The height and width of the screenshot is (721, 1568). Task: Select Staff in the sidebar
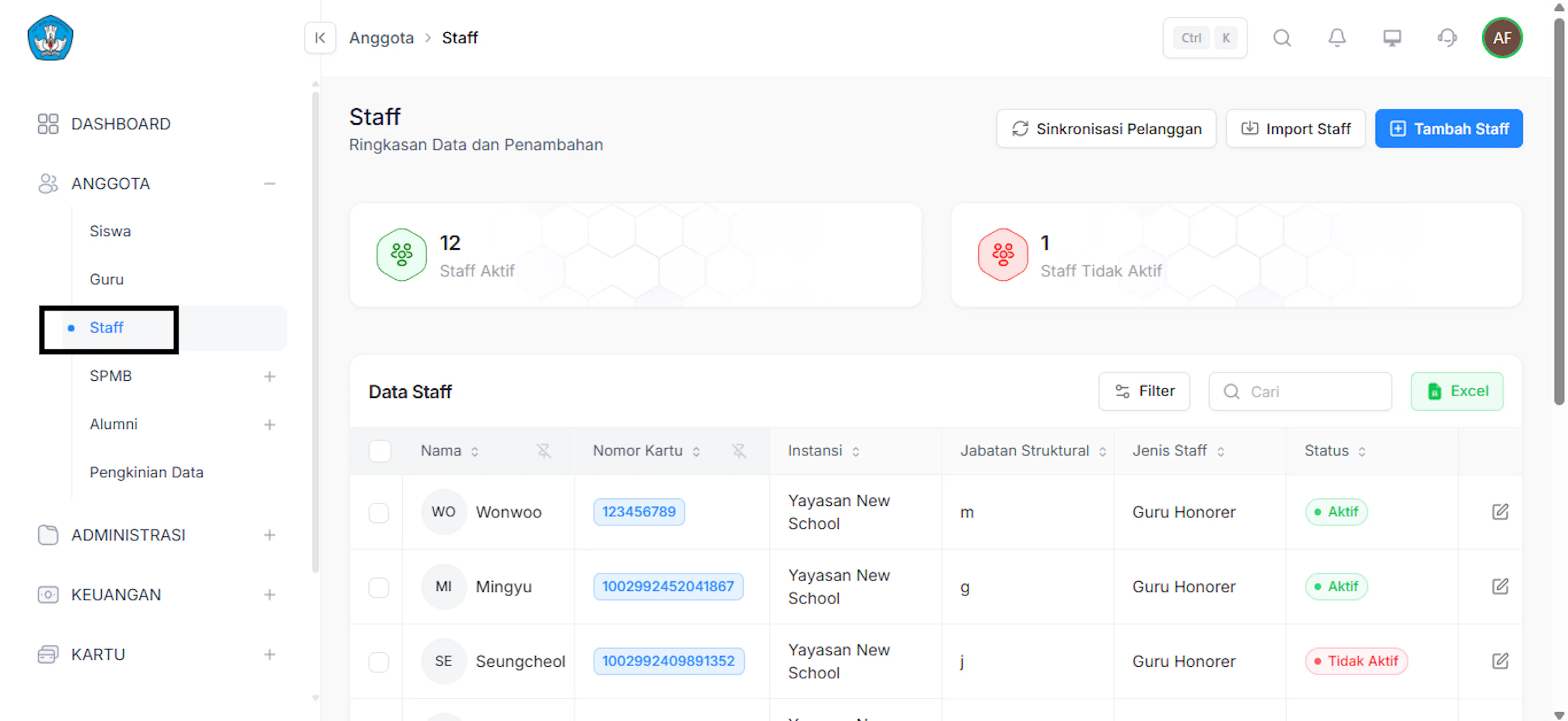click(x=107, y=328)
